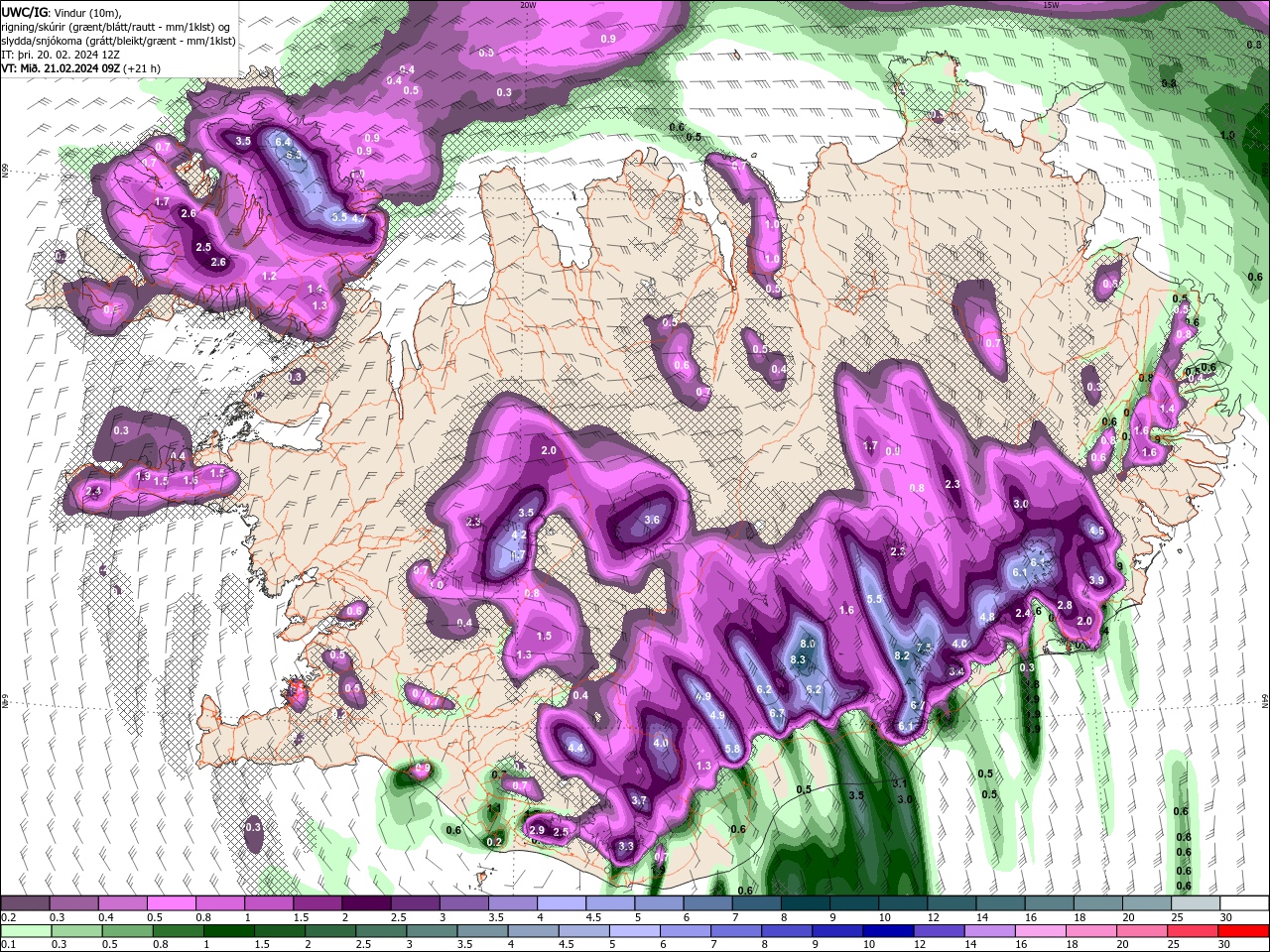Click the 'IT: þri. 20. 02. 2024 12Z' line
This screenshot has height=952, width=1270.
click(x=59, y=55)
